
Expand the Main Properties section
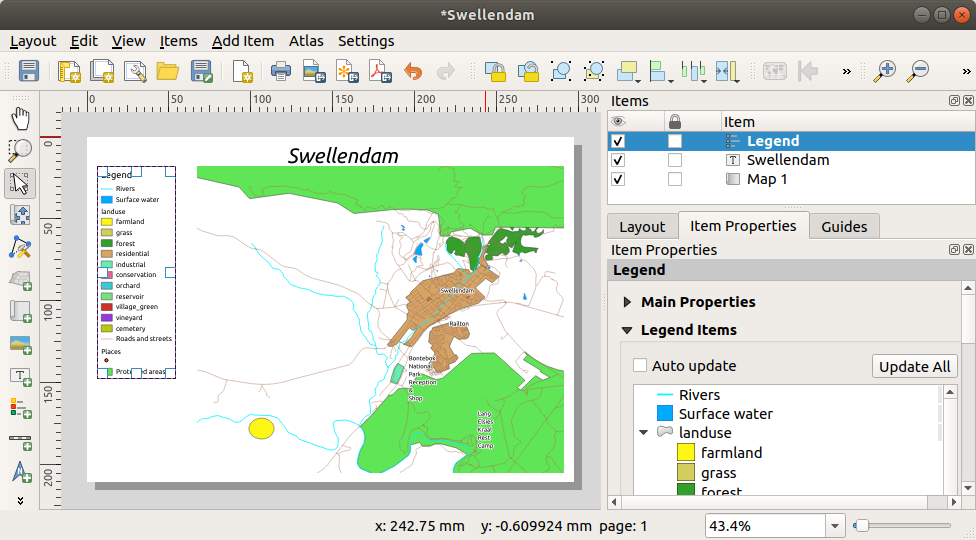(627, 302)
